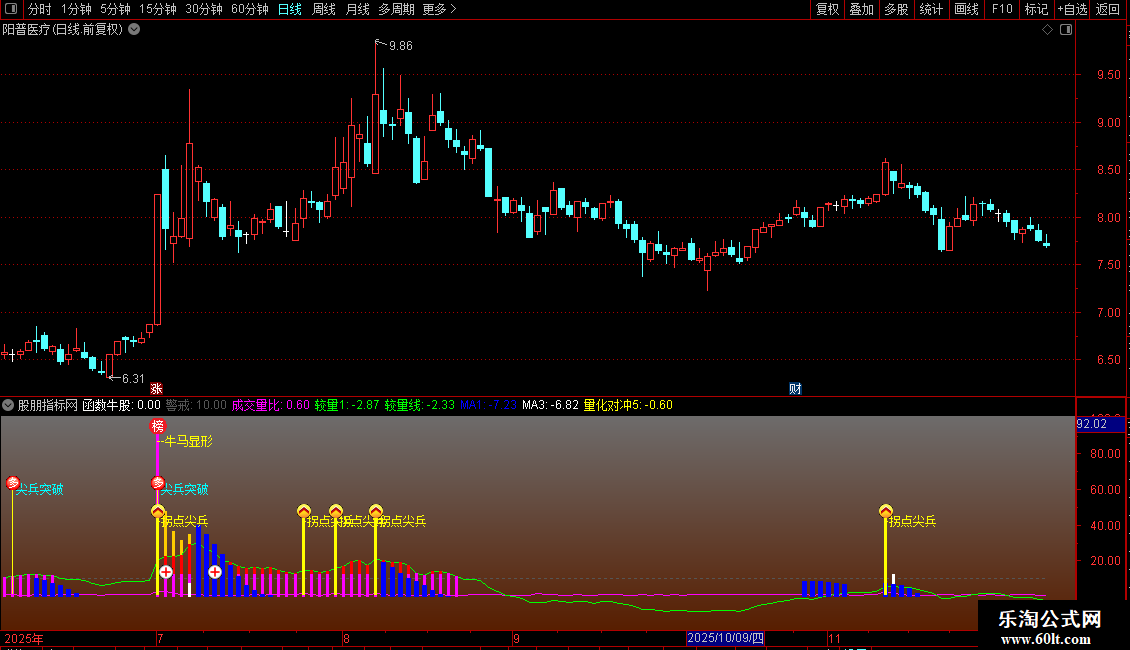Click the second white plus circle marker
Image resolution: width=1130 pixels, height=650 pixels.
point(215,572)
